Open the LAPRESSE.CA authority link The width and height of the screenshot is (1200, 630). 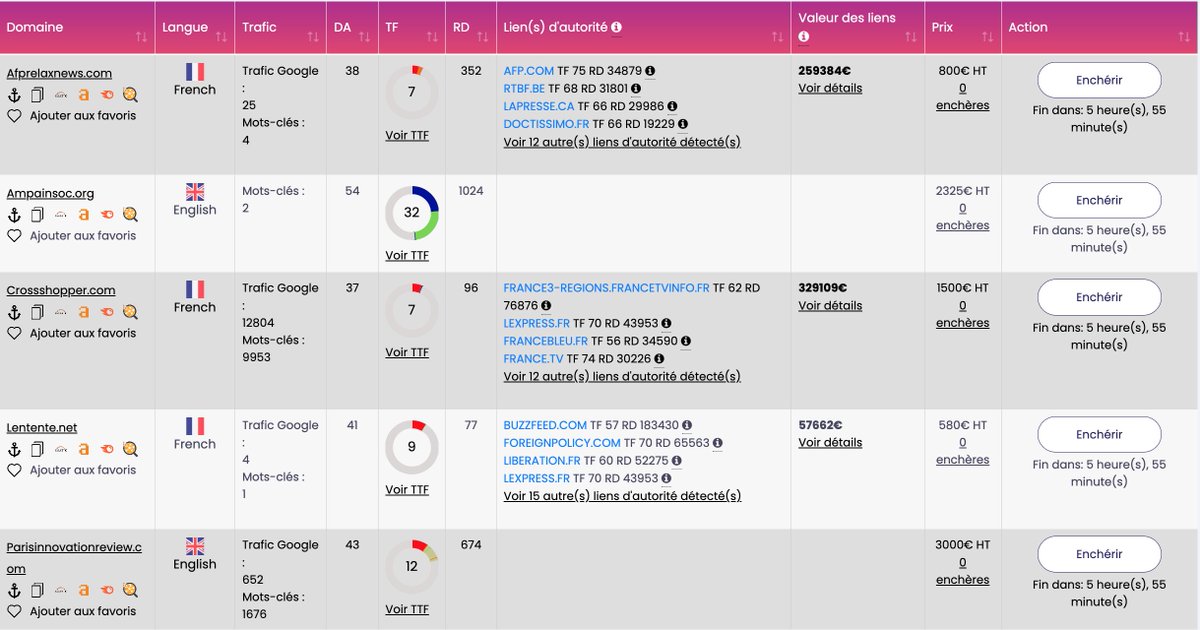539,106
